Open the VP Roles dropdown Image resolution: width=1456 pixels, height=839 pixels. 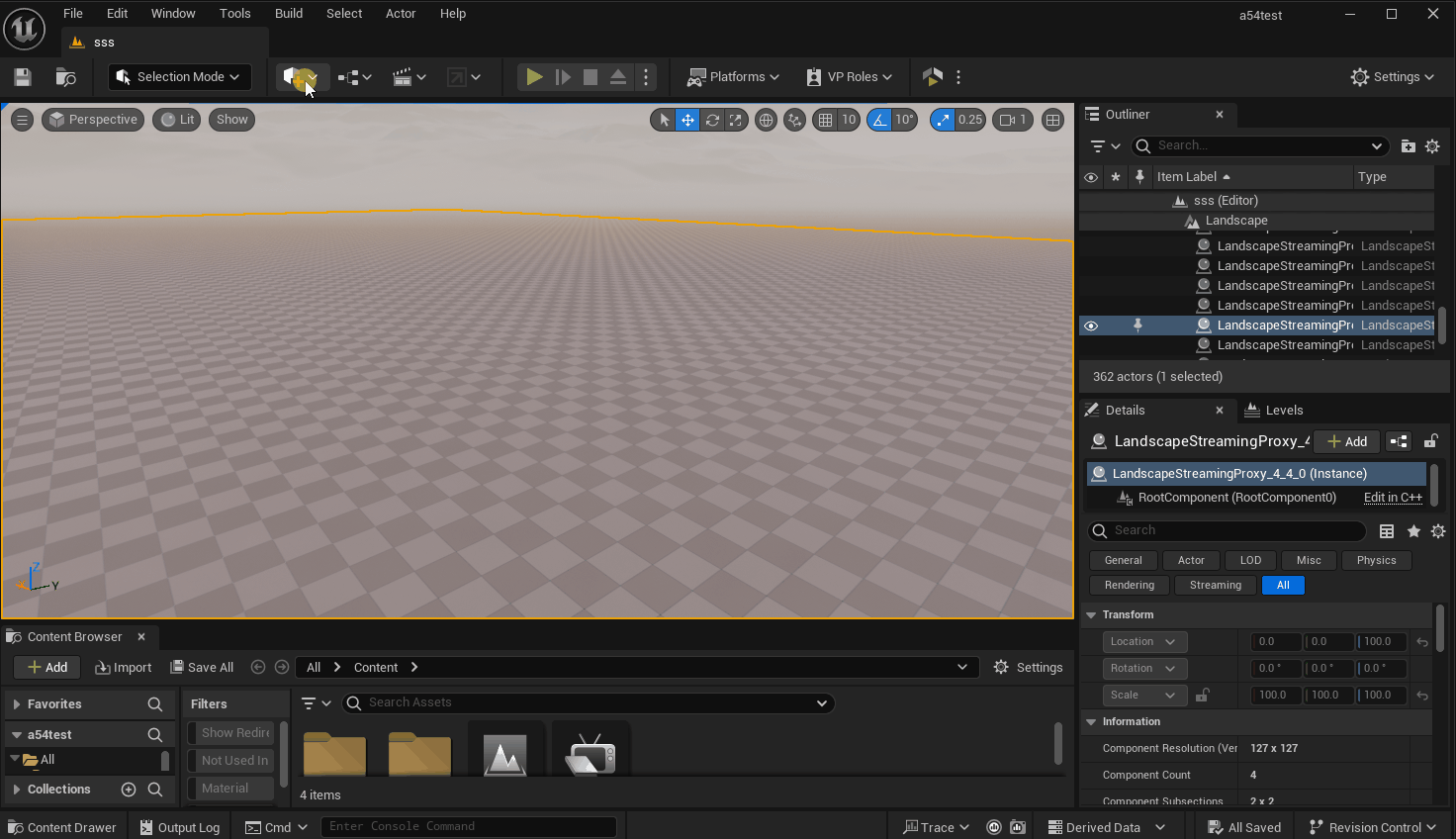(x=849, y=77)
